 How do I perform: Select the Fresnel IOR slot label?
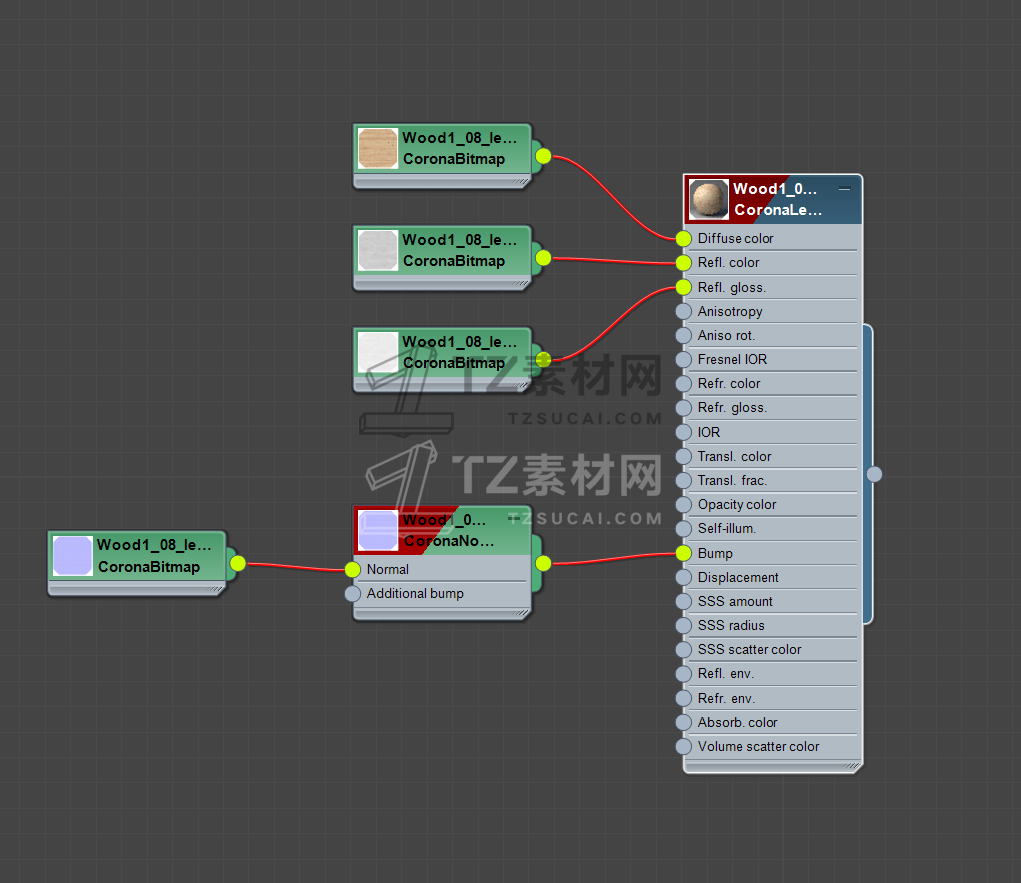coord(732,359)
